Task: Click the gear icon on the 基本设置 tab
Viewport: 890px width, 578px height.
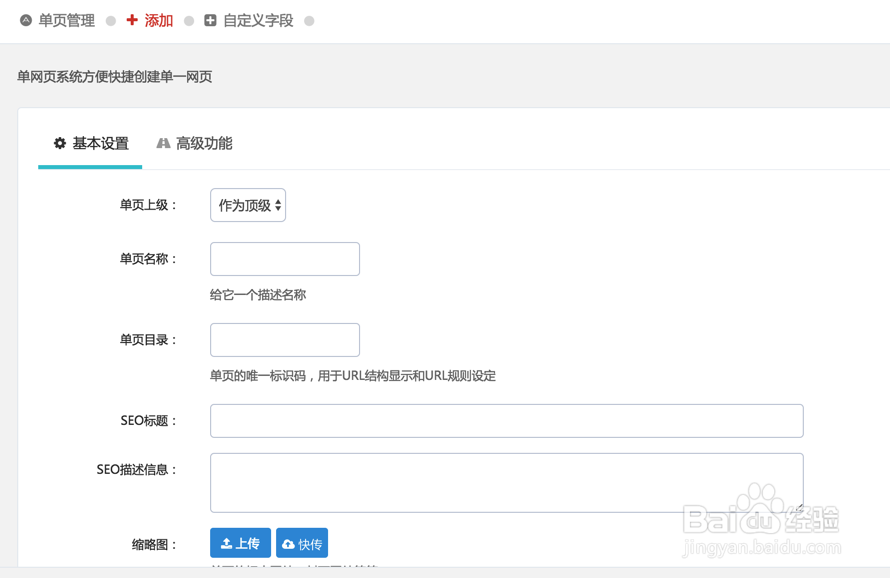Action: (x=58, y=143)
